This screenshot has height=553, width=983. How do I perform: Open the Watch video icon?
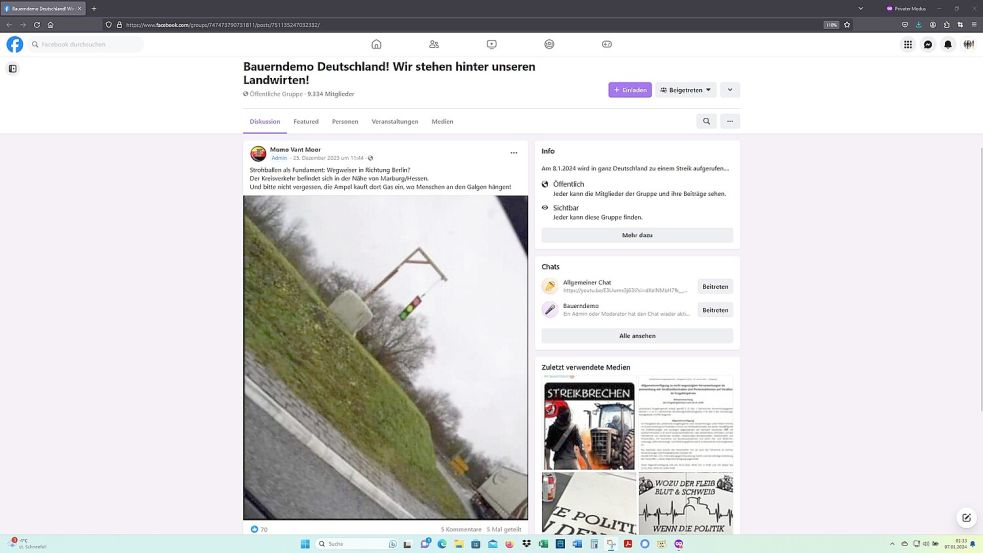click(x=492, y=45)
